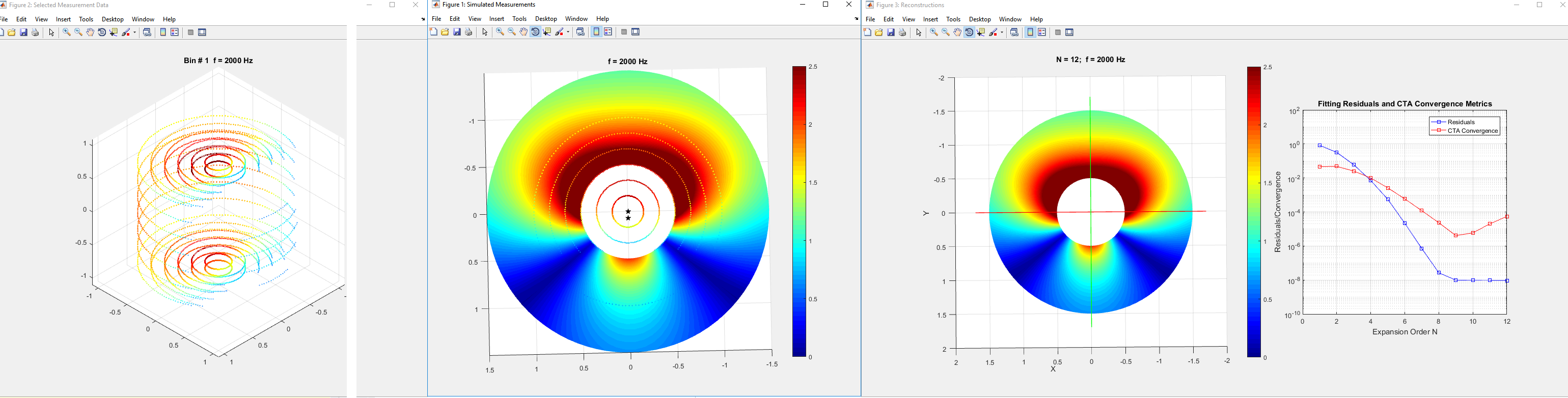
Task: Open Window menu in Figure 1 window
Action: click(576, 19)
